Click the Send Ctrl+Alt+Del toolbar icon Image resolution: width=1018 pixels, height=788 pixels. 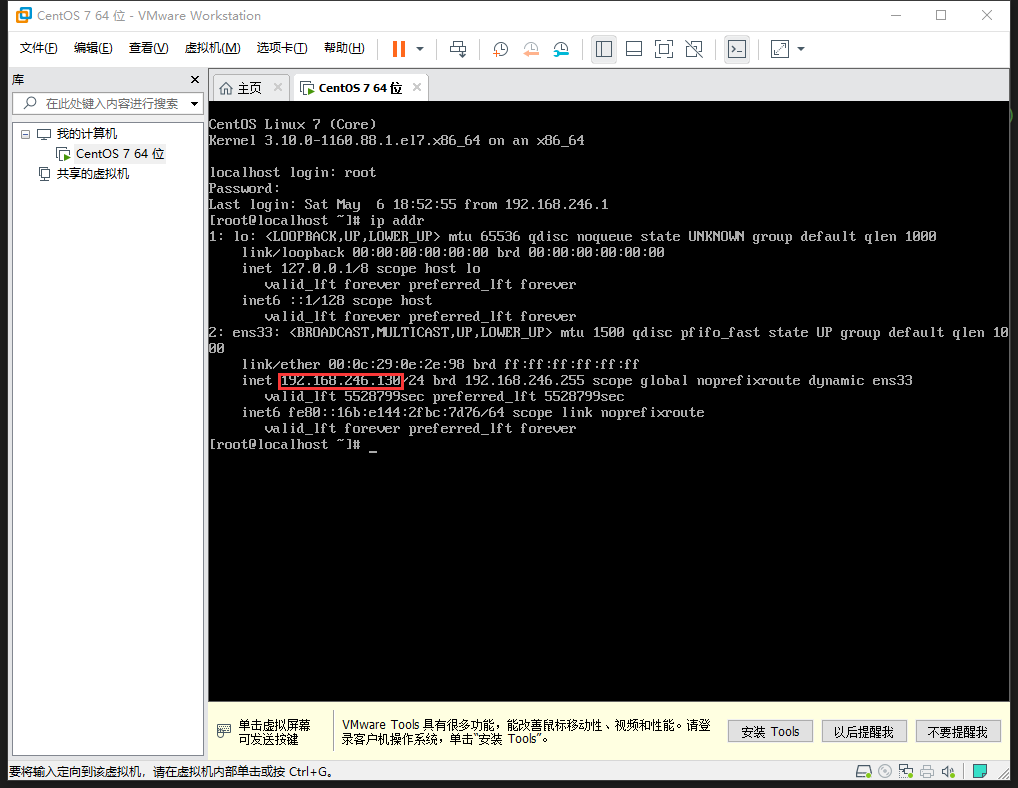pyautogui.click(x=458, y=49)
